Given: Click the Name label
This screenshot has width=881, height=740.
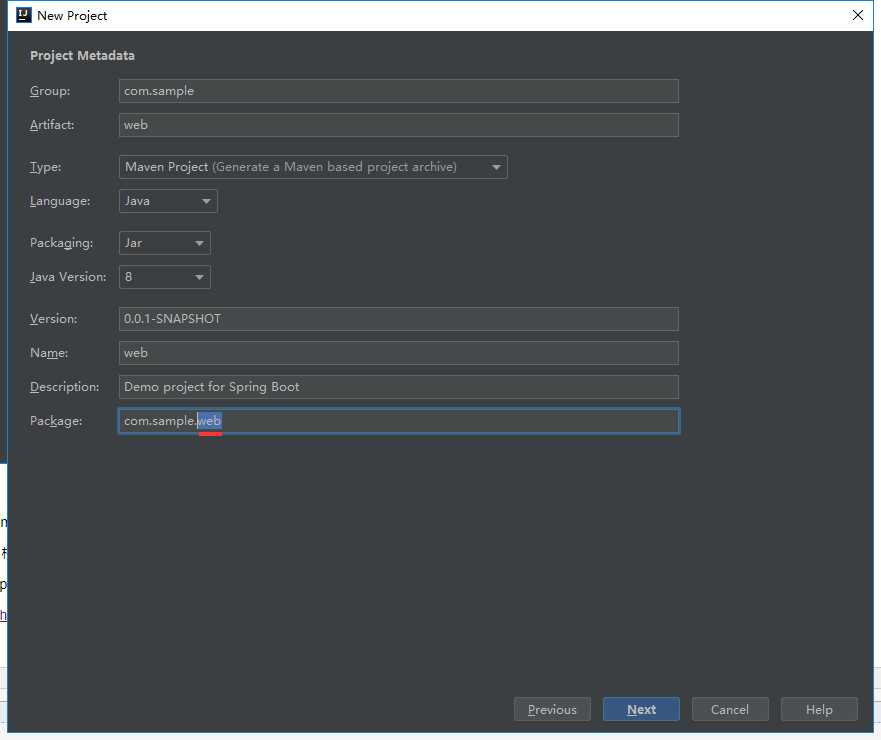Looking at the screenshot, I should coord(49,353).
